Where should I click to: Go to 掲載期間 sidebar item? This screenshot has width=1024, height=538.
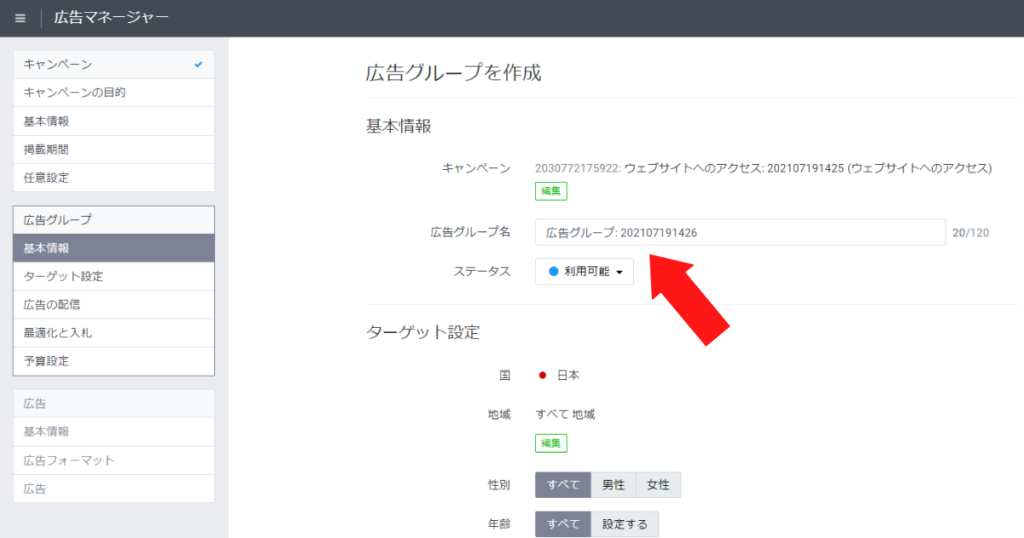(x=114, y=150)
